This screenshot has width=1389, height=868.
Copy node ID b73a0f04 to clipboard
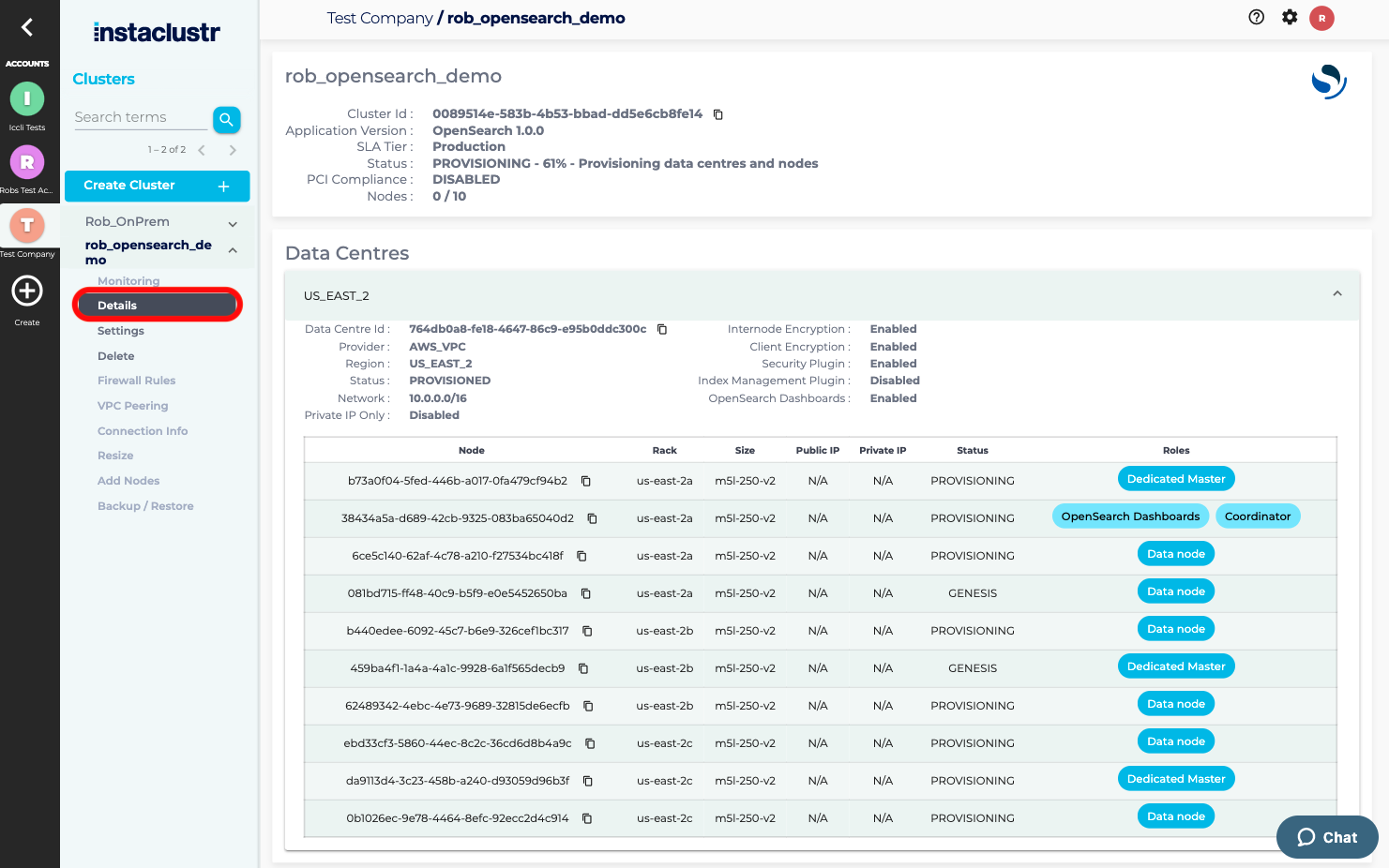(586, 481)
